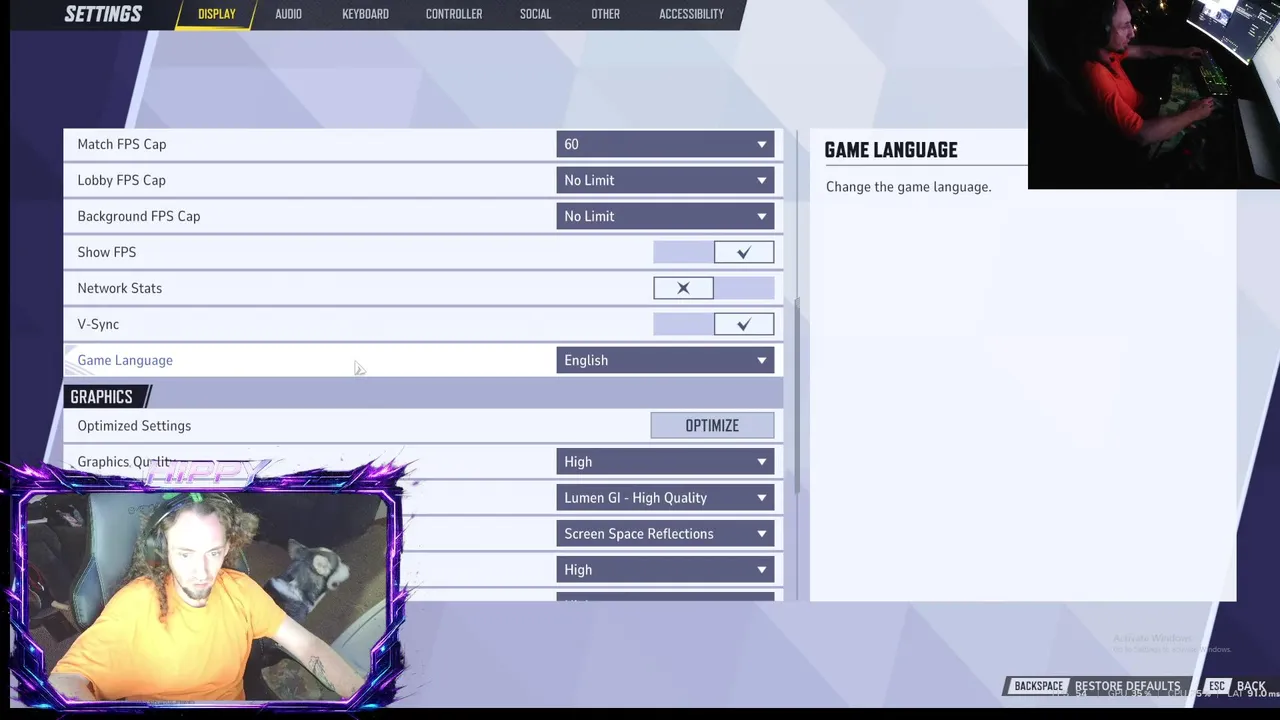Select the Lobby FPS Cap label
This screenshot has width=1280, height=720.
pos(122,180)
